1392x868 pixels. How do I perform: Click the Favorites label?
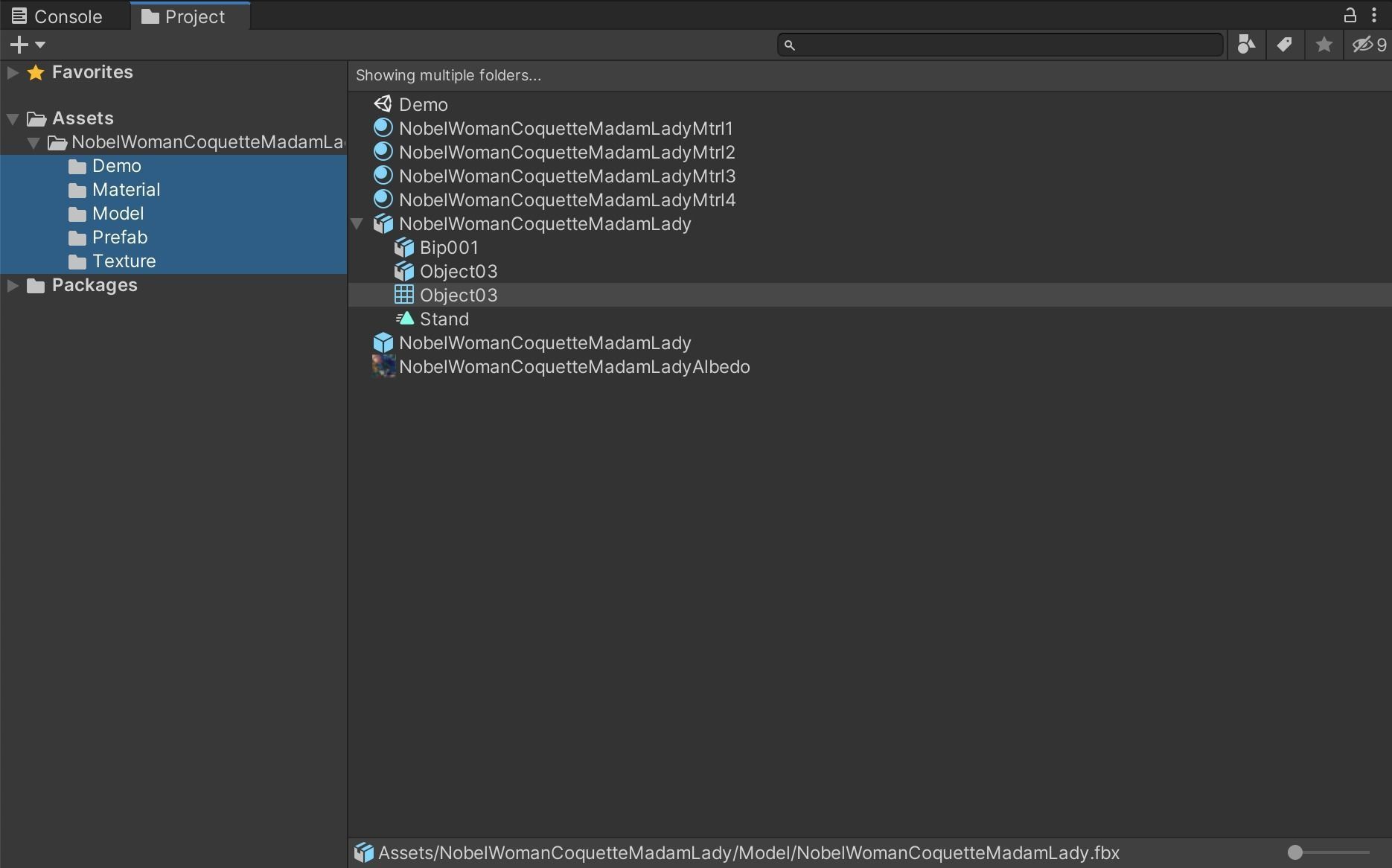[x=92, y=72]
